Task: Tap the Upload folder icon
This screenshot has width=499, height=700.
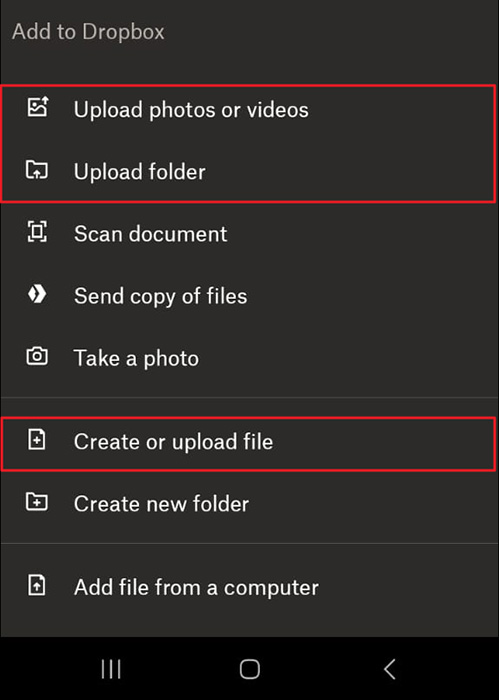Action: pyautogui.click(x=37, y=170)
